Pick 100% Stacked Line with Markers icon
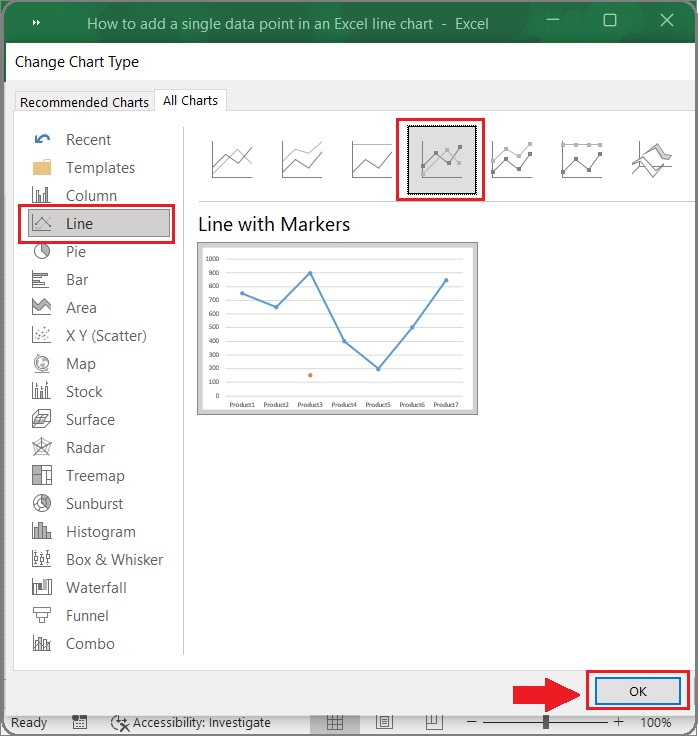Viewport: 700px width, 736px height. tap(582, 159)
